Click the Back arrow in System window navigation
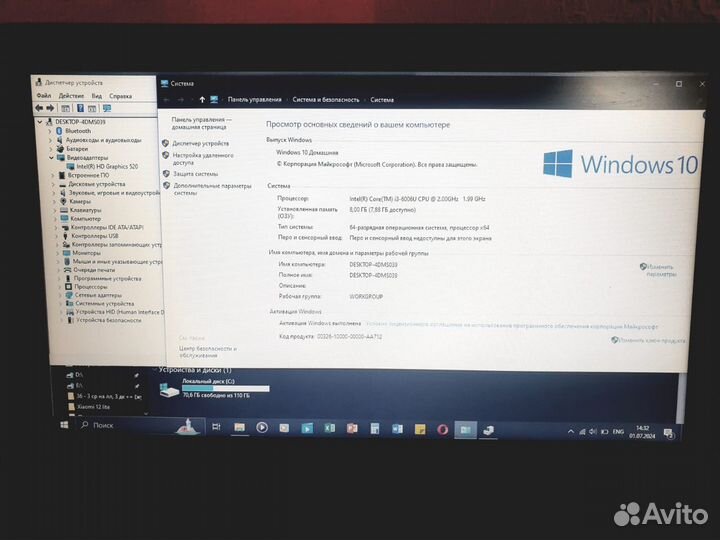The image size is (720, 540). click(x=167, y=99)
